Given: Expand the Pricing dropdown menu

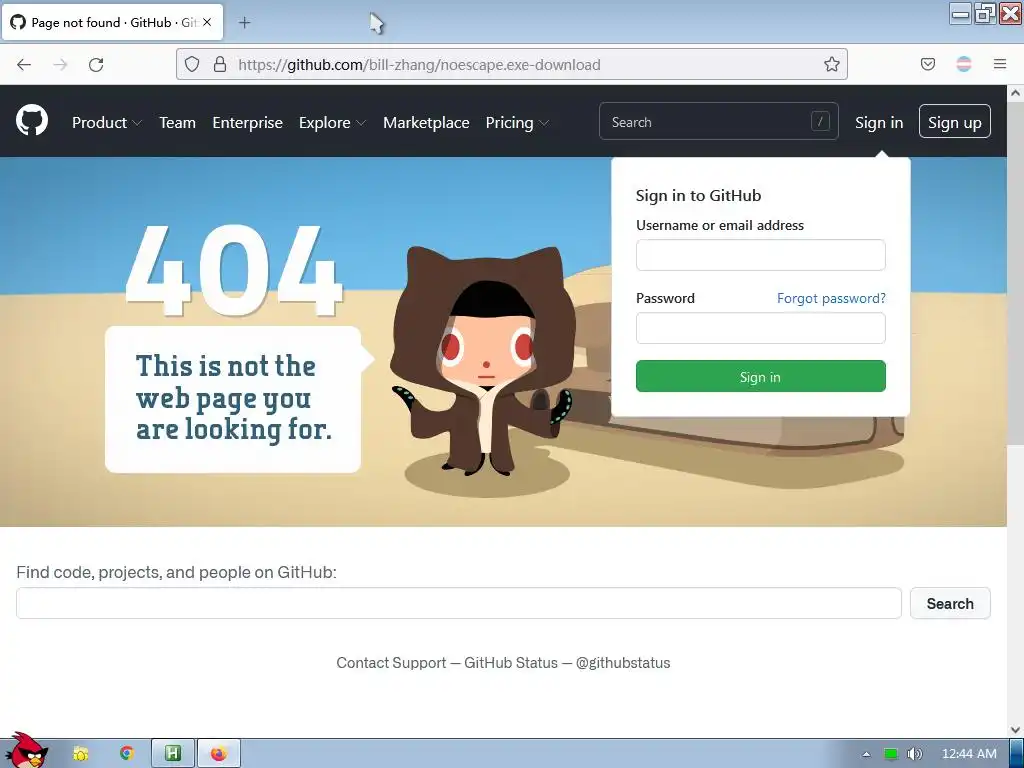Looking at the screenshot, I should point(517,122).
